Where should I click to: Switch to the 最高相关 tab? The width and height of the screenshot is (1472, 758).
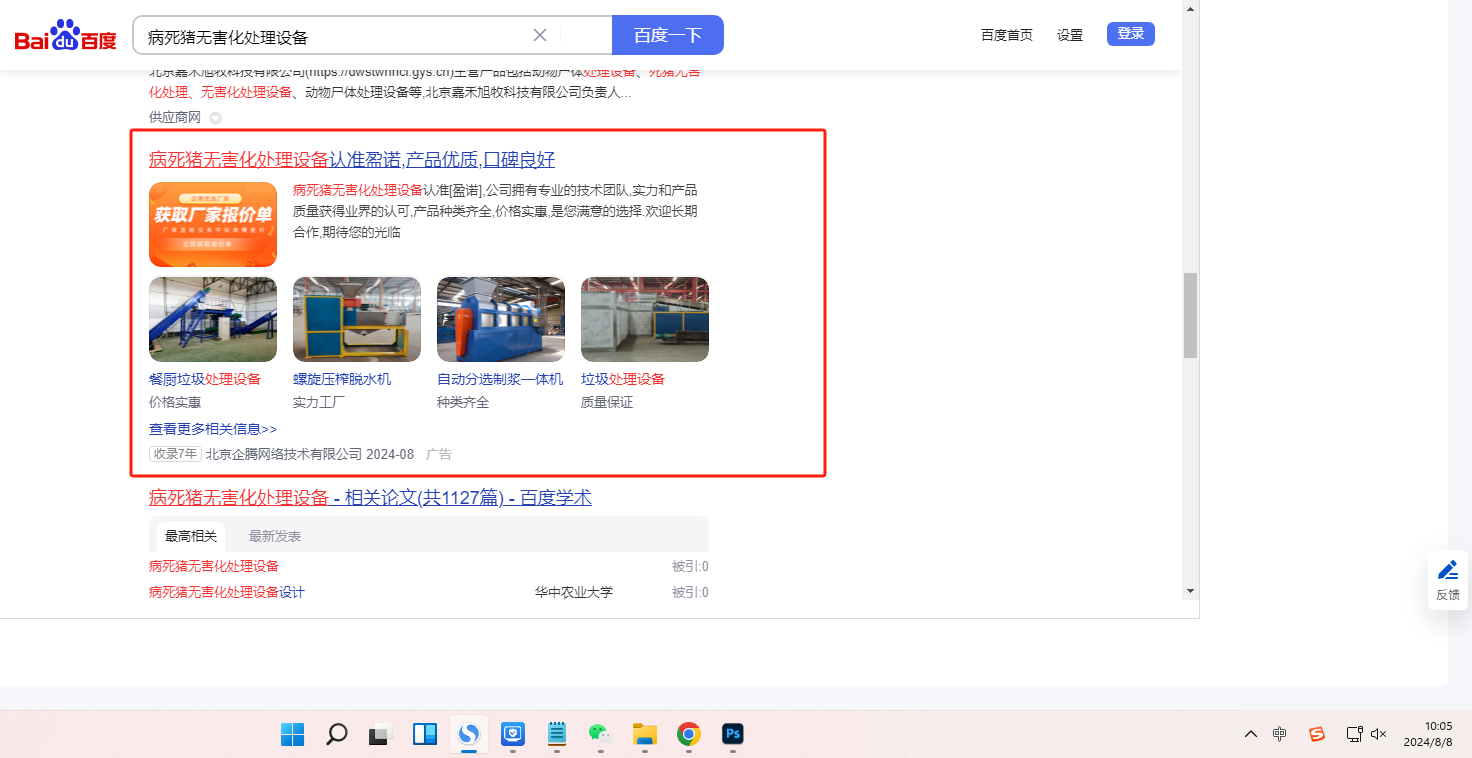(191, 536)
